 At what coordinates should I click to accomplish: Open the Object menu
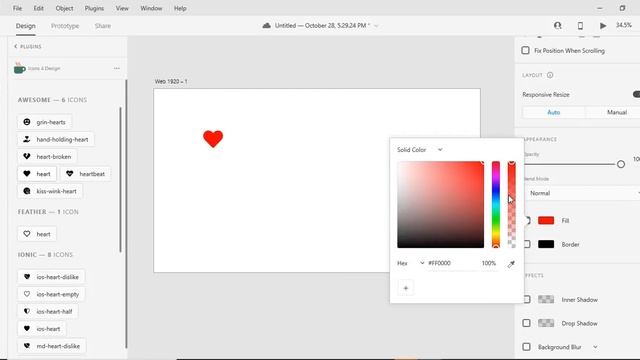point(64,8)
